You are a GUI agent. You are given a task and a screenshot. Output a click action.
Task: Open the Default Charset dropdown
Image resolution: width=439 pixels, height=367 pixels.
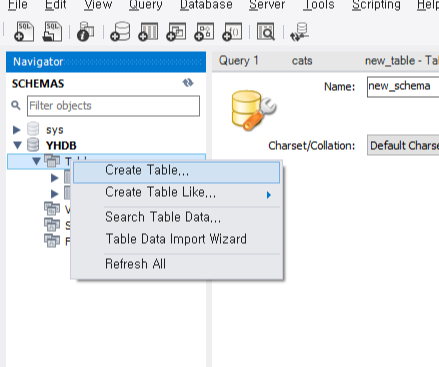coord(403,145)
